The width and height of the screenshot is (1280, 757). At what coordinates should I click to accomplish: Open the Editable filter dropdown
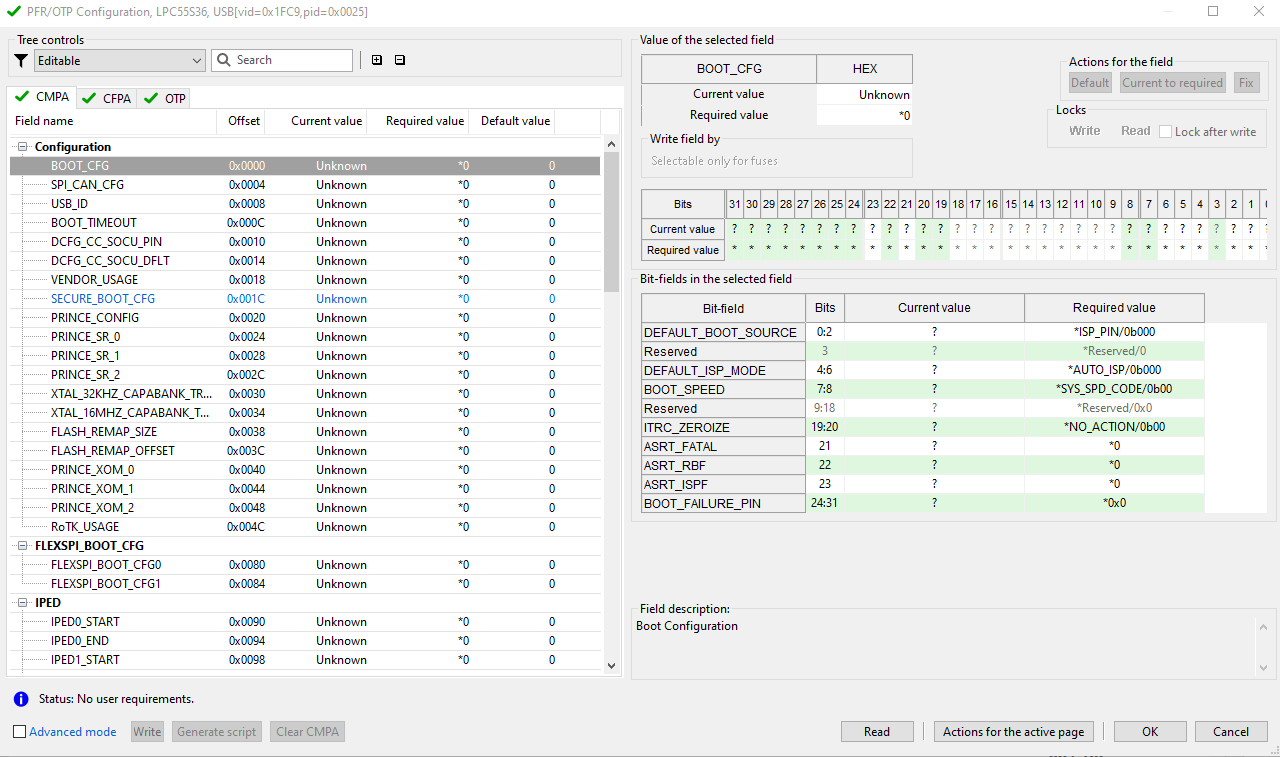coord(196,61)
